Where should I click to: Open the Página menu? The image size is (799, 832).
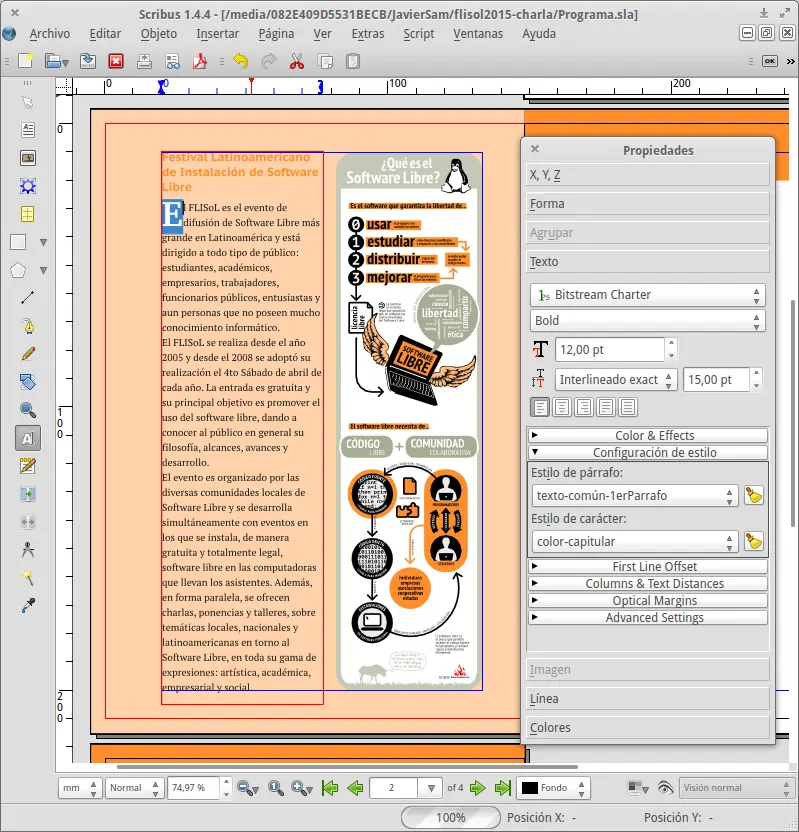276,33
